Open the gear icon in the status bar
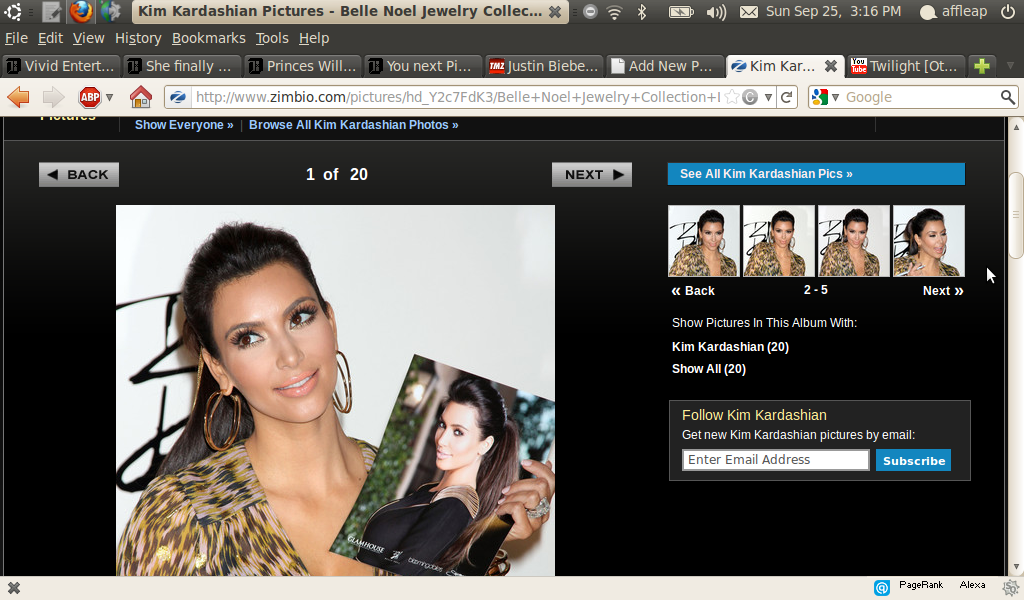This screenshot has width=1024, height=600. [x=1011, y=588]
